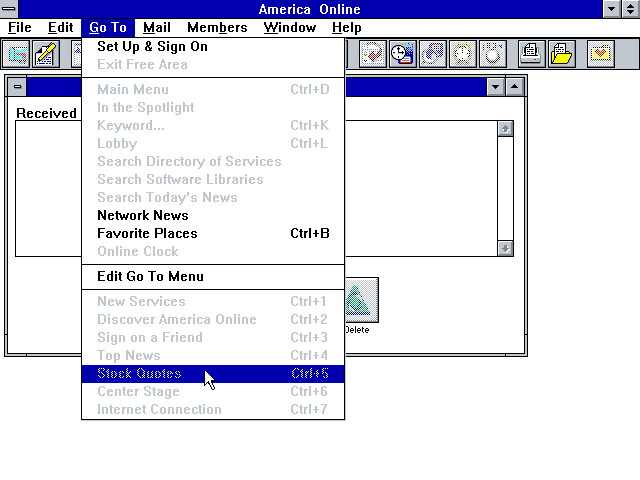Choose Center Stage entry
The height and width of the screenshot is (480, 640).
(213, 391)
